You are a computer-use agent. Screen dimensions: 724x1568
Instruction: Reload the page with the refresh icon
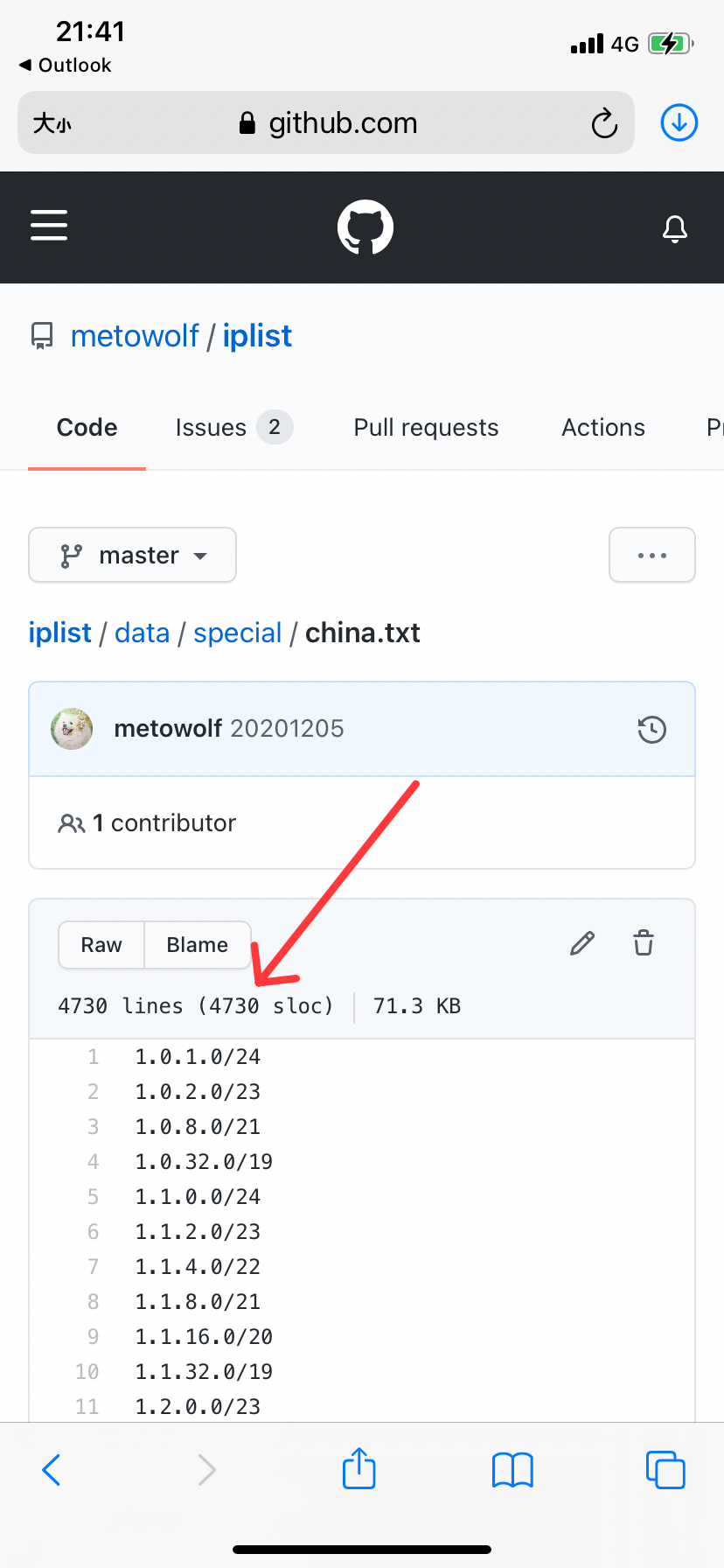[604, 122]
